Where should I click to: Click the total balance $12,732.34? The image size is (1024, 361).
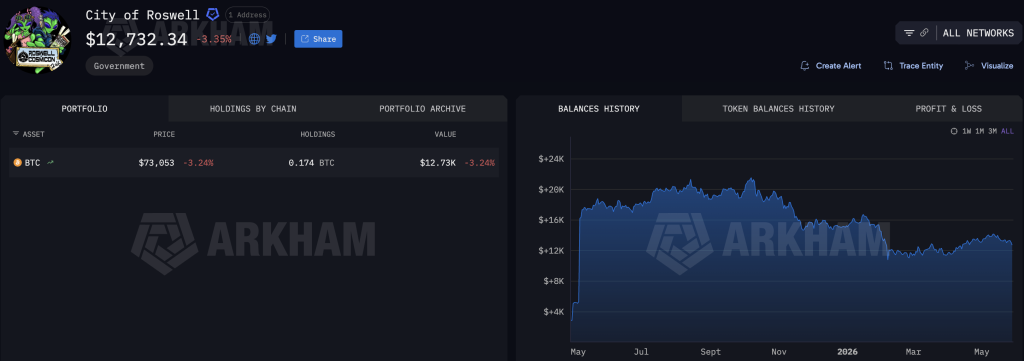point(136,39)
